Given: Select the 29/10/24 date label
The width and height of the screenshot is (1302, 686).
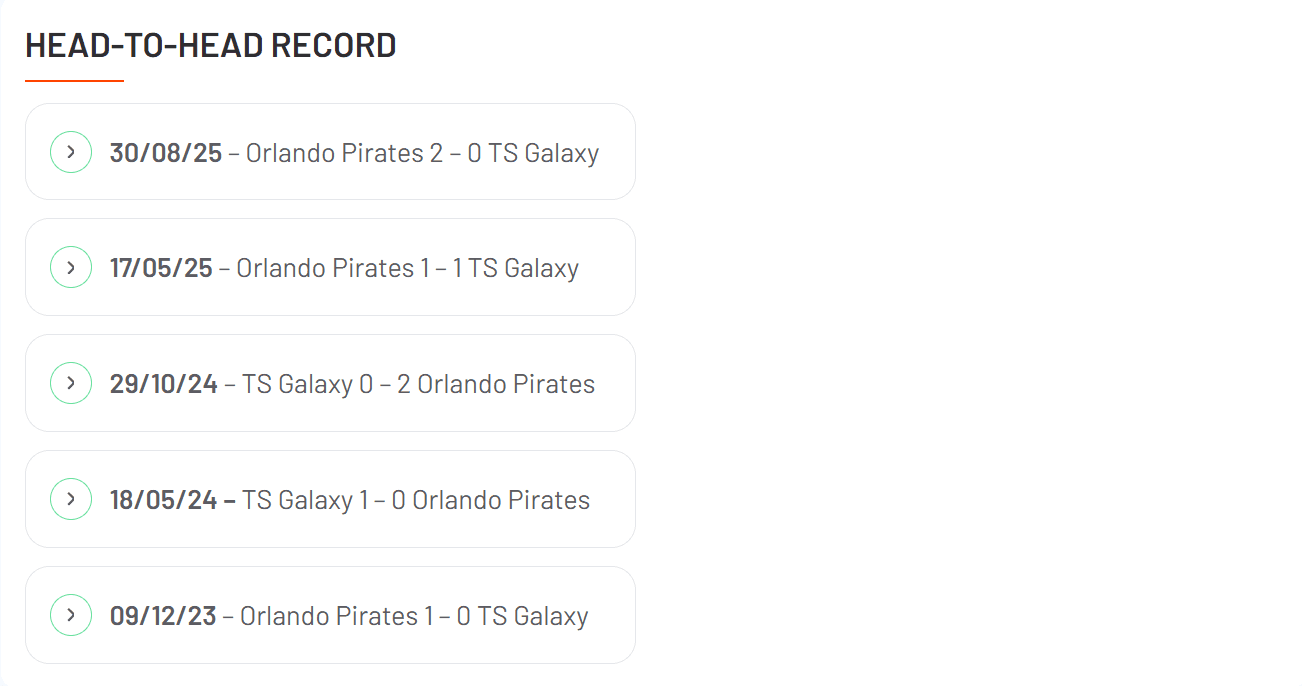Looking at the screenshot, I should 164,384.
